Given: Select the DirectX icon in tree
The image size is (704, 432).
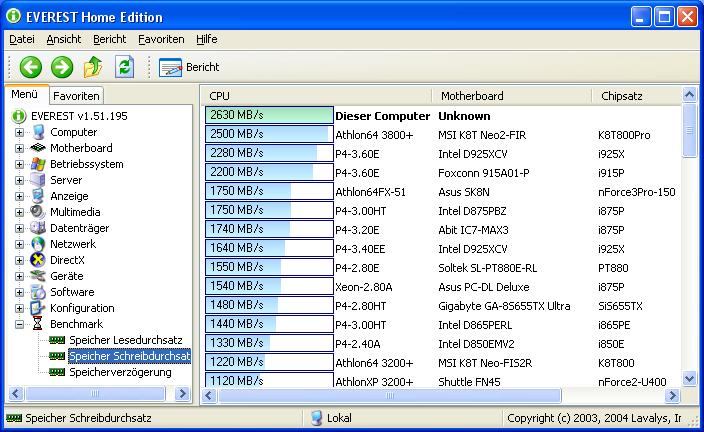Looking at the screenshot, I should (38, 260).
